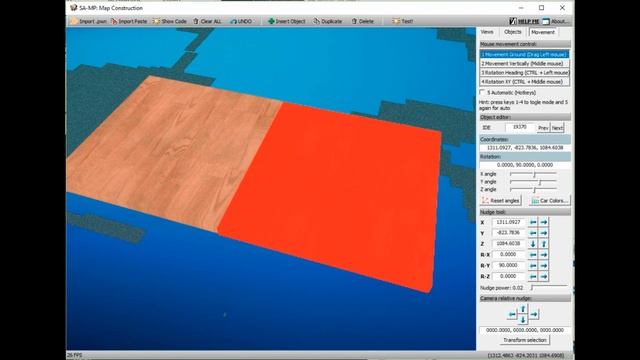The height and width of the screenshot is (360, 640).
Task: Click the Rotation value field
Action: point(525,165)
